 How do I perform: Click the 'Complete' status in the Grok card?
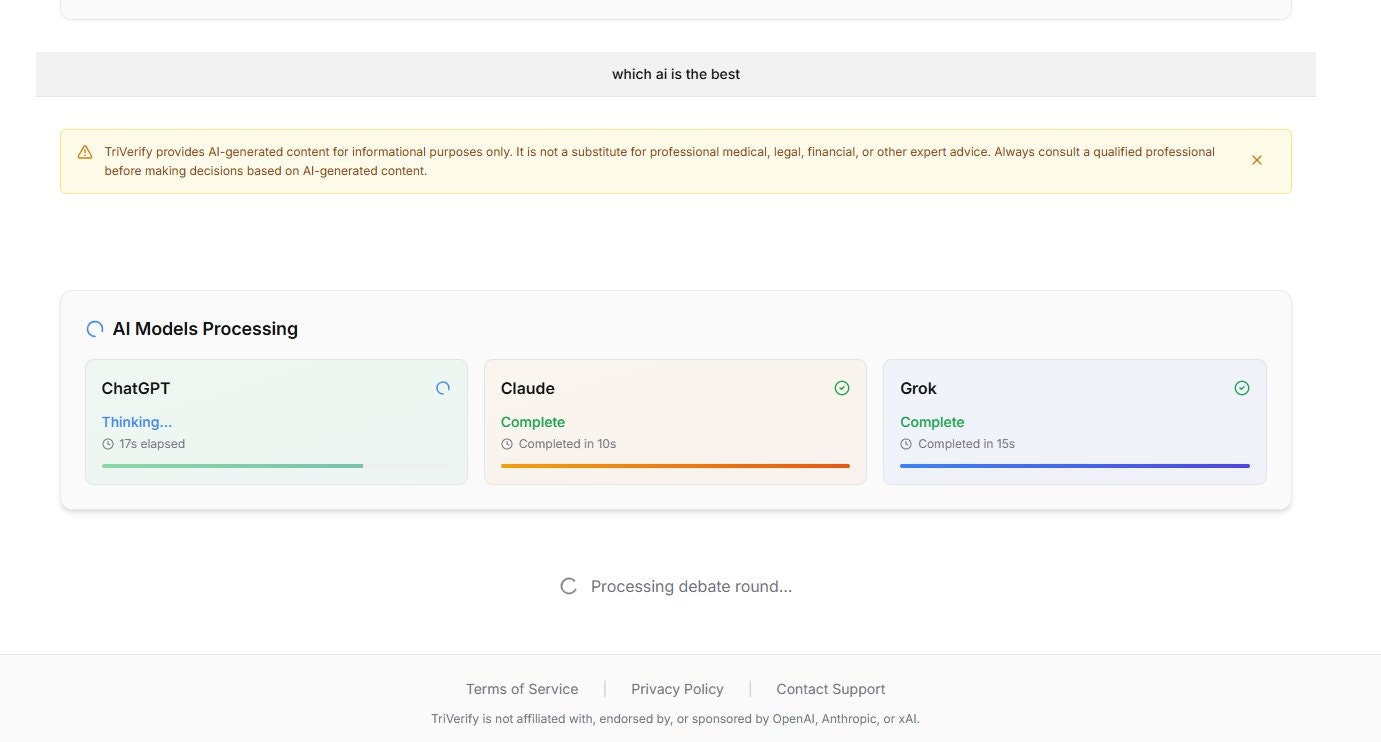coord(932,422)
